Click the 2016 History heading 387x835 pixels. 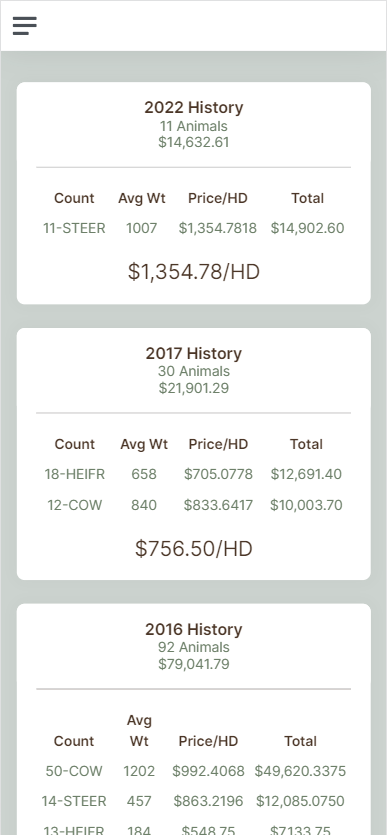pos(194,629)
